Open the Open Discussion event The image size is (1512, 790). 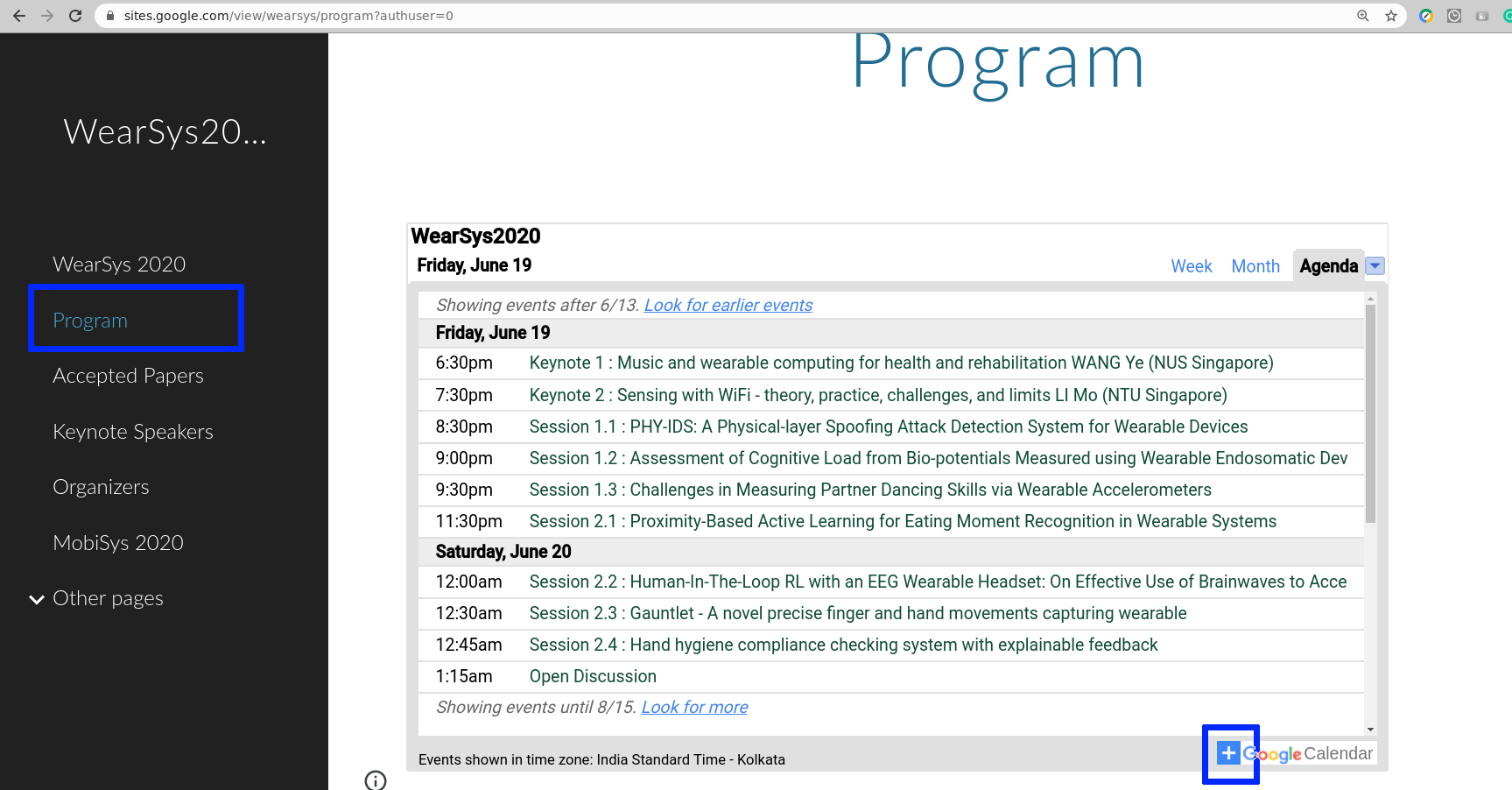coord(593,676)
